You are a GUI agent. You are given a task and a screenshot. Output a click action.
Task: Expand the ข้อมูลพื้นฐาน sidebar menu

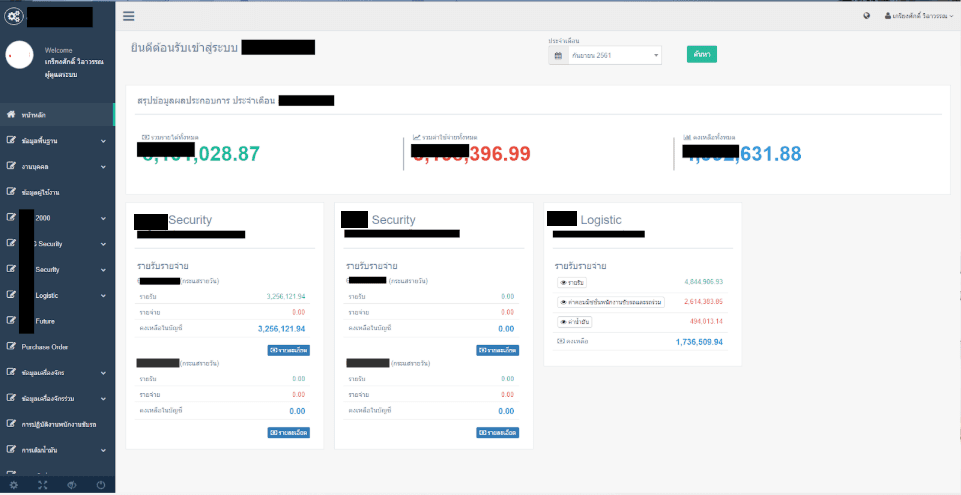pos(57,141)
